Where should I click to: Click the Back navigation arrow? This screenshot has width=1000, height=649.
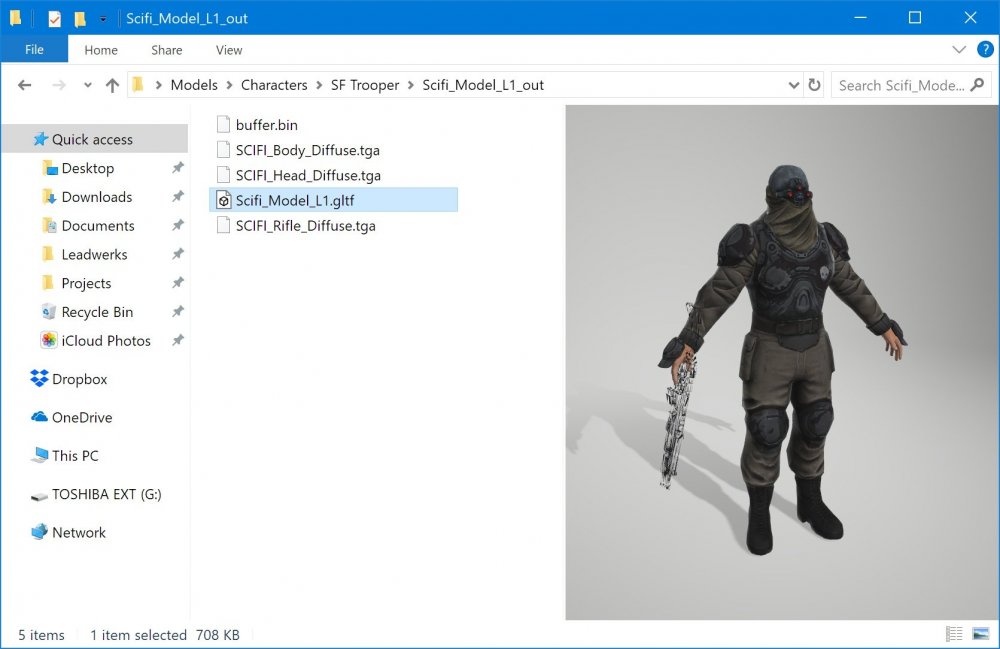coord(24,85)
